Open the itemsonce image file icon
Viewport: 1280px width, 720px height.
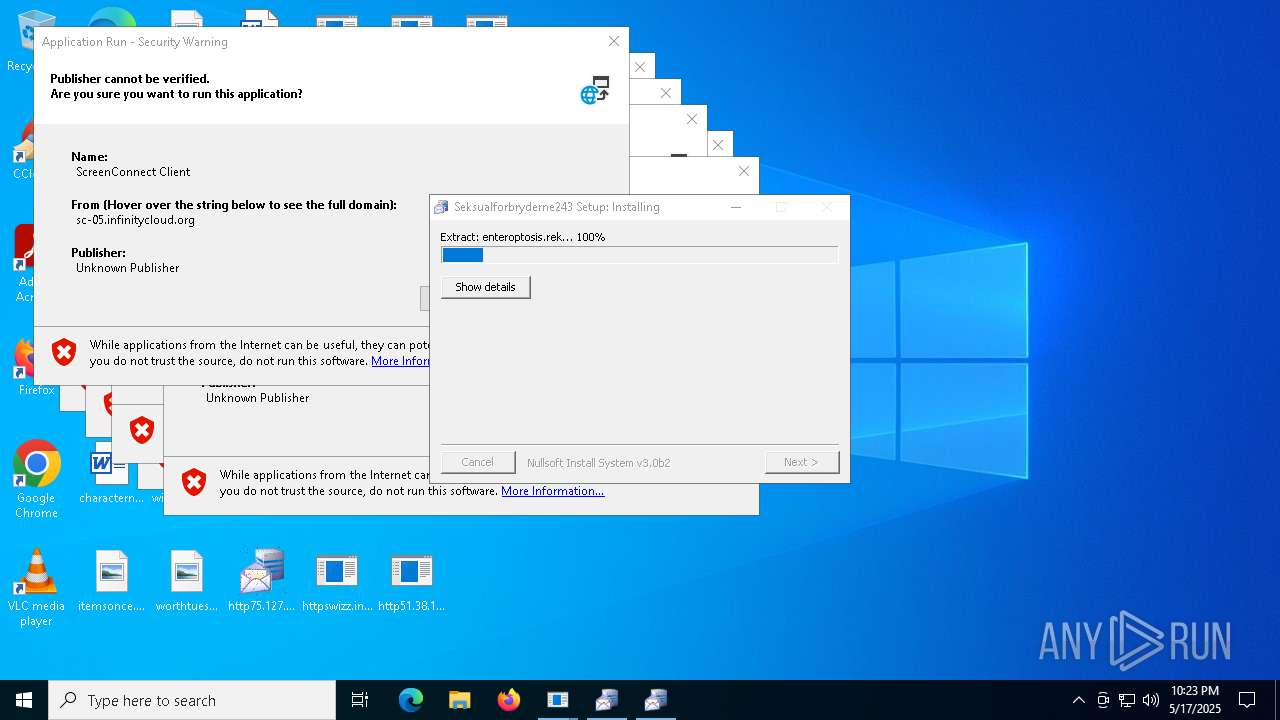pyautogui.click(x=112, y=581)
